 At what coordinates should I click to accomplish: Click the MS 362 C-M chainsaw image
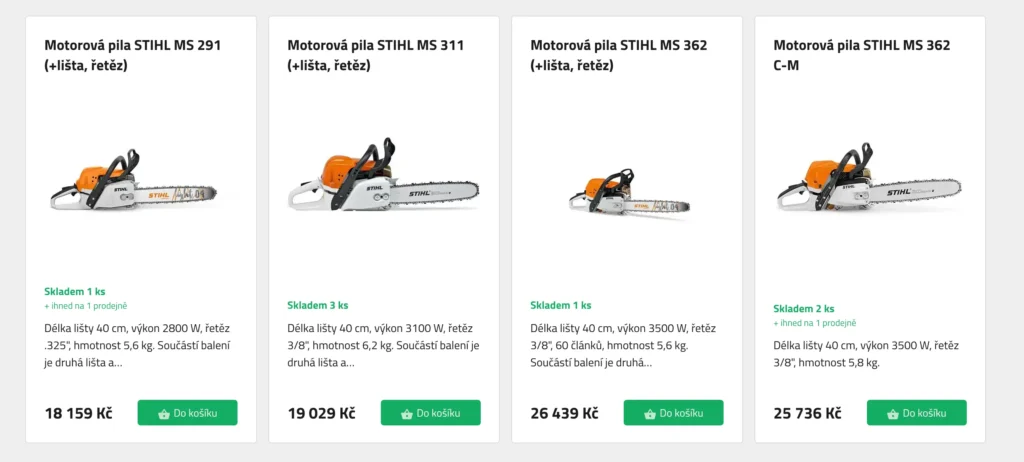[870, 185]
